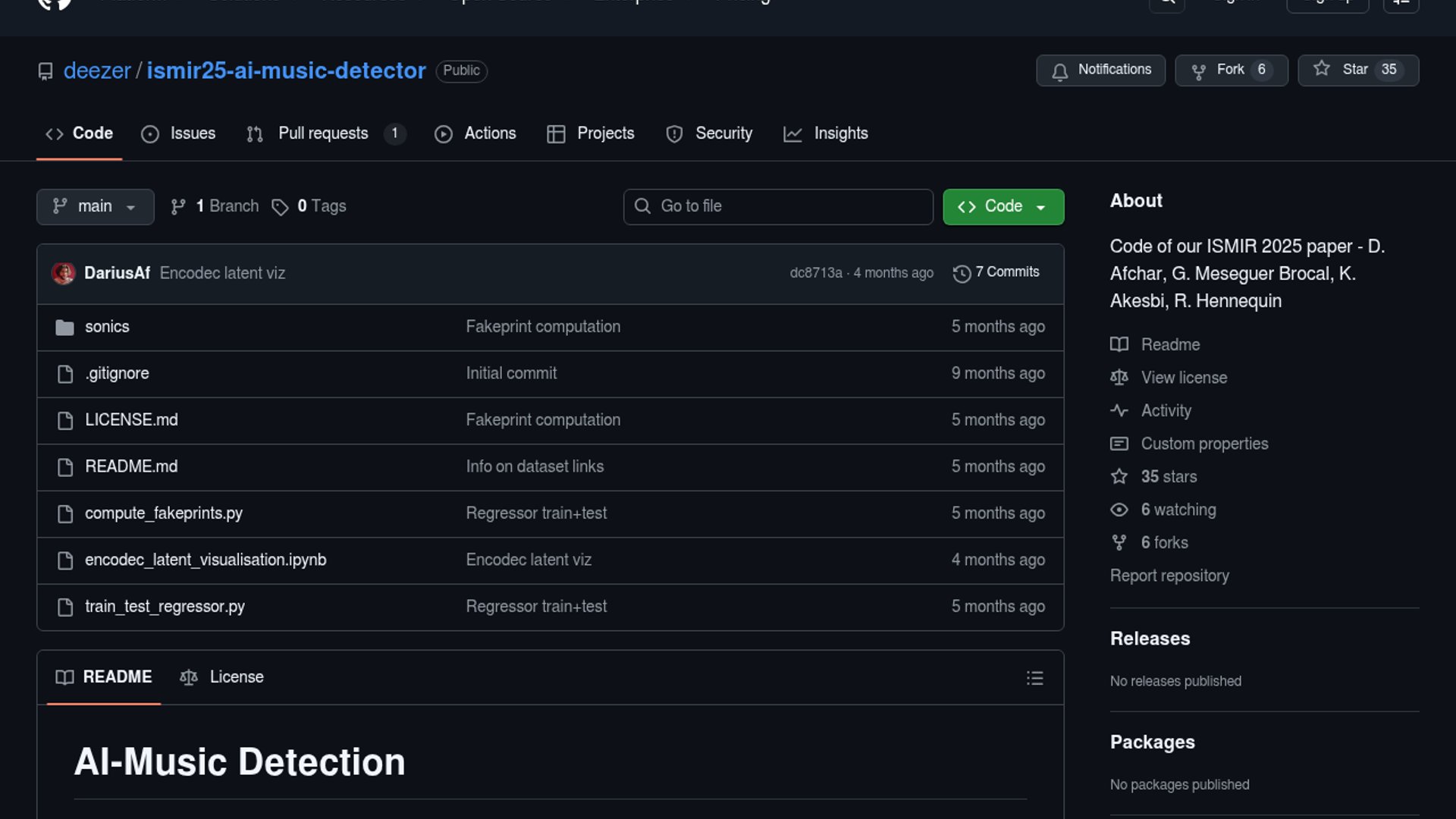1456x819 pixels.
Task: Open the main branch dropdown
Action: click(95, 207)
